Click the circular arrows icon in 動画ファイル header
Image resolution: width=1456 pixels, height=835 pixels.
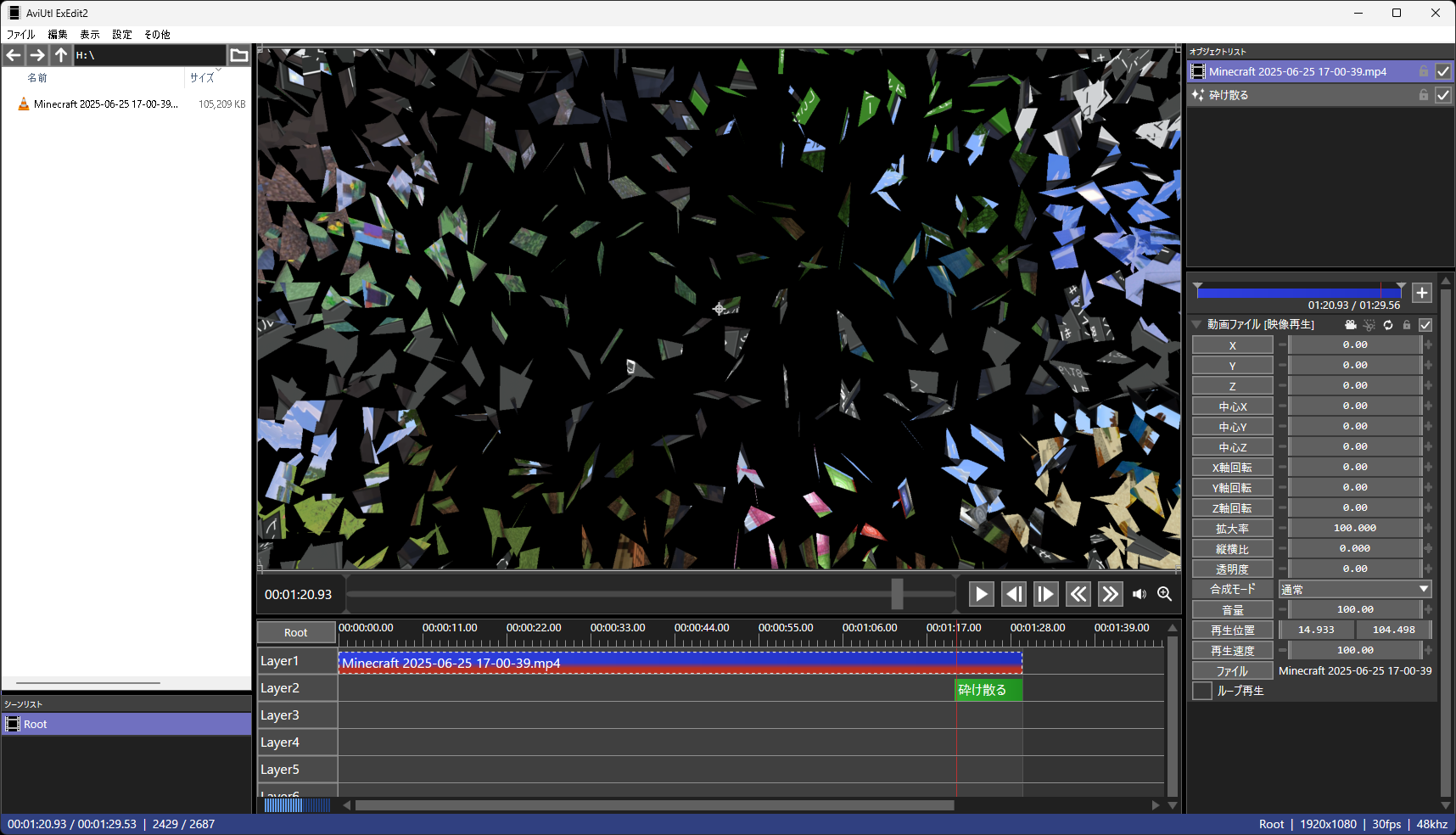coord(1388,325)
